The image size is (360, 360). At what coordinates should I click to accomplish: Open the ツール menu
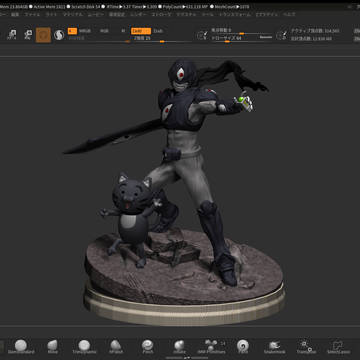point(208,15)
